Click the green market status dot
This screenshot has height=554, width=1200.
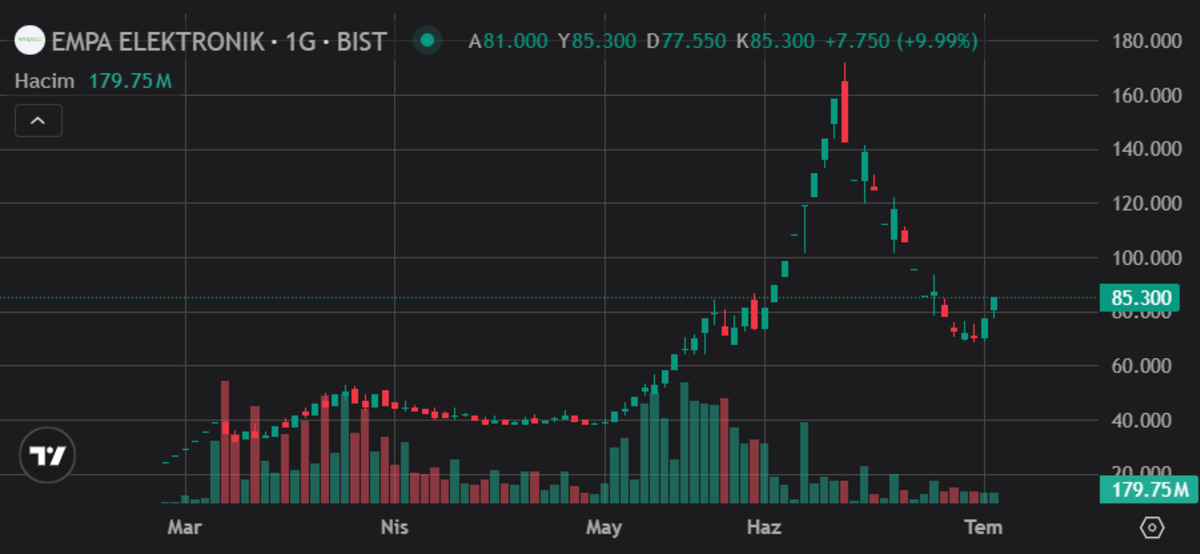pyautogui.click(x=428, y=41)
